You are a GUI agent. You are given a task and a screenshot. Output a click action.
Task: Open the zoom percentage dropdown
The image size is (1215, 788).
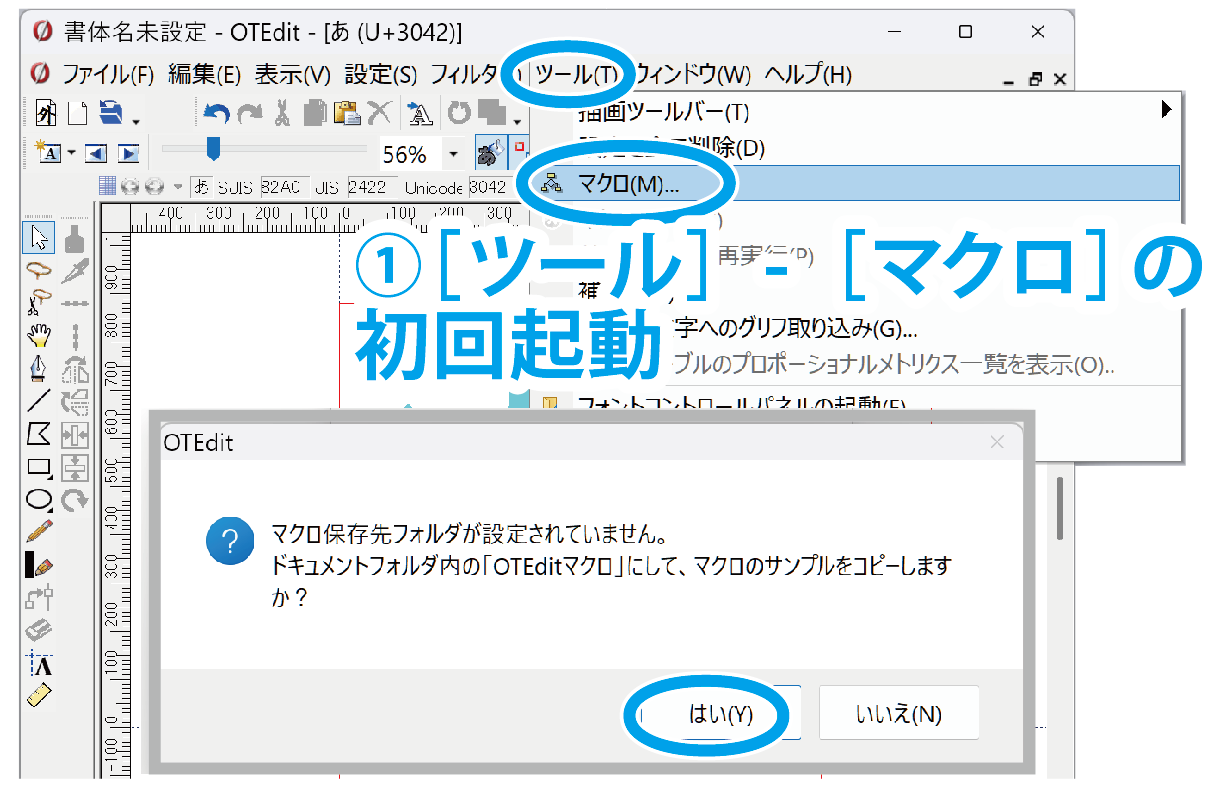coord(453,154)
